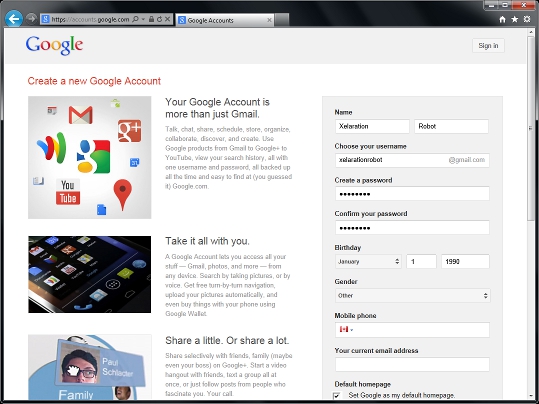This screenshot has width=539, height=404.
Task: Click the @gmail.com suffix text
Action: click(466, 160)
